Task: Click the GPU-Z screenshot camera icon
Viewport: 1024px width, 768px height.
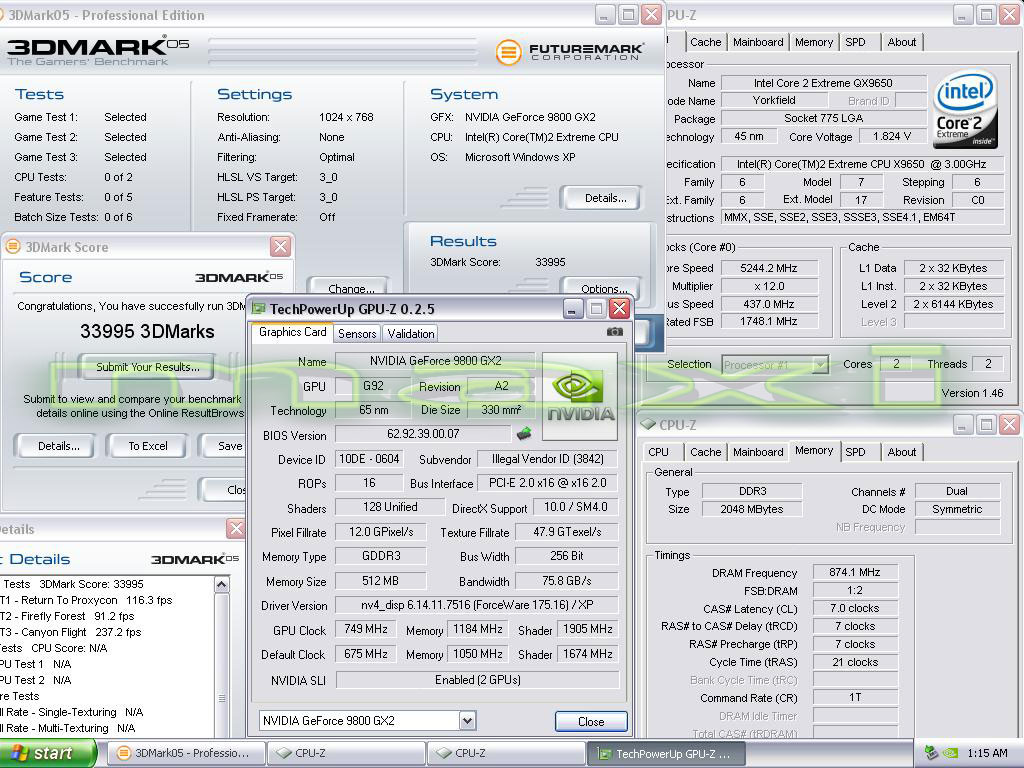Action: click(614, 332)
